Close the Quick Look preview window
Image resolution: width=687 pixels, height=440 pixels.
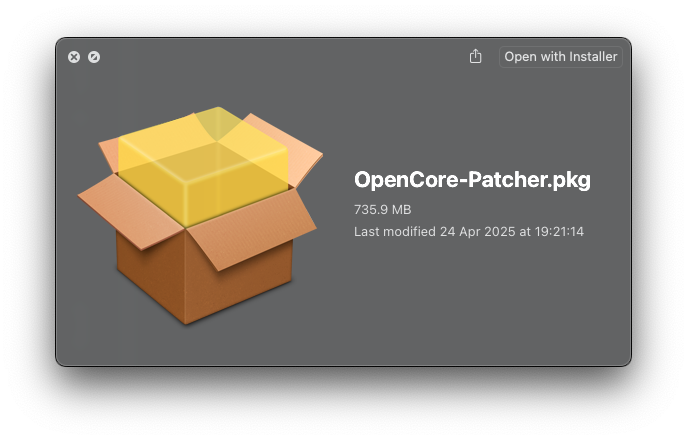(x=74, y=57)
